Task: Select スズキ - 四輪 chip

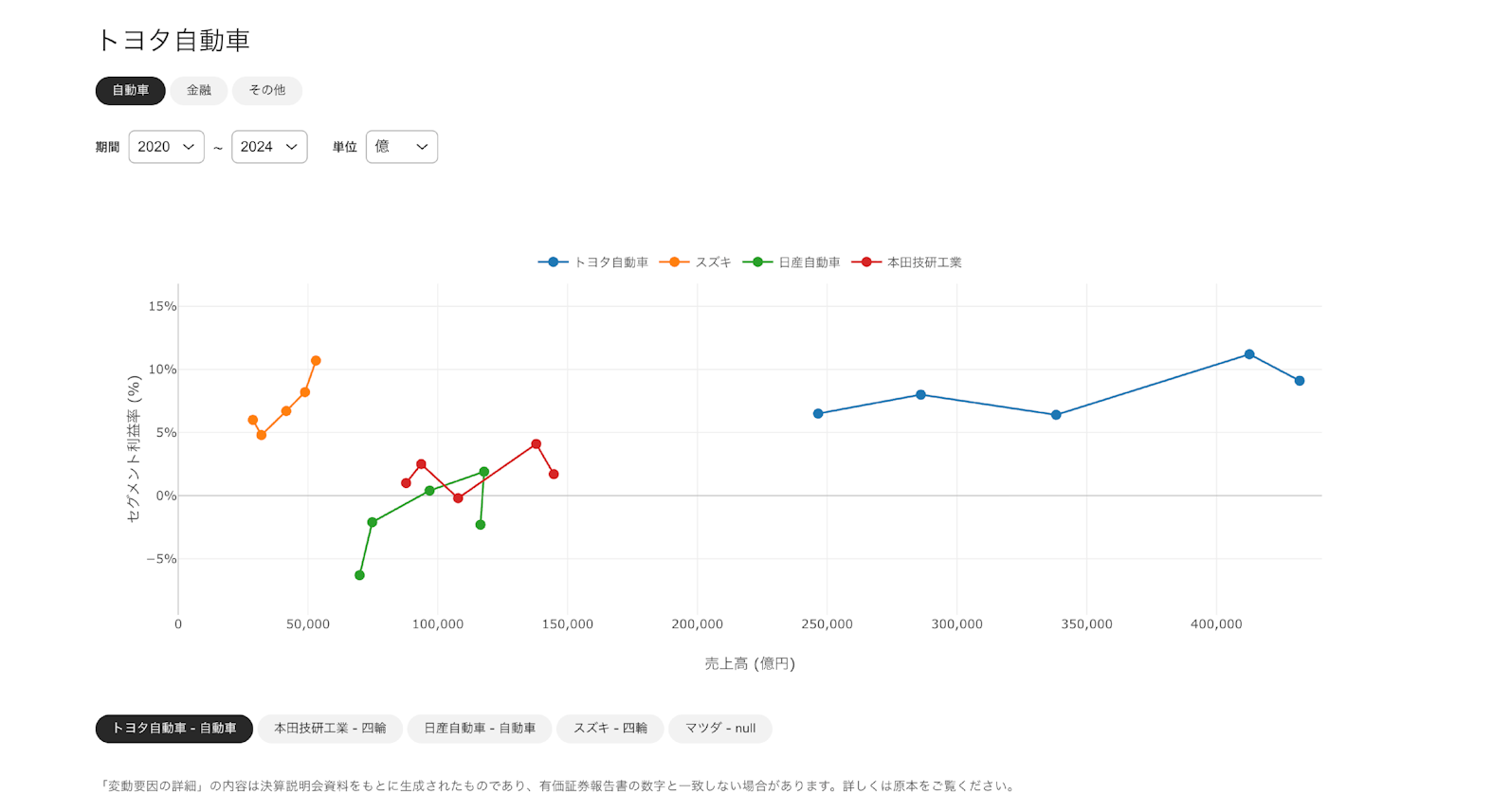Action: (x=610, y=729)
